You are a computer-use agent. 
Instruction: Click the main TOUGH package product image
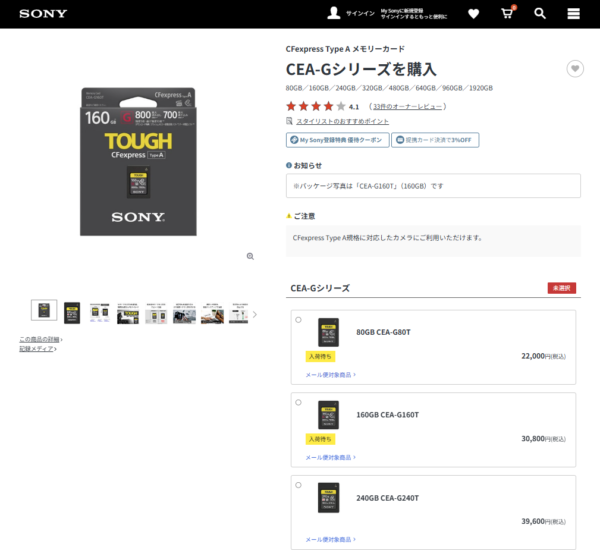138,162
